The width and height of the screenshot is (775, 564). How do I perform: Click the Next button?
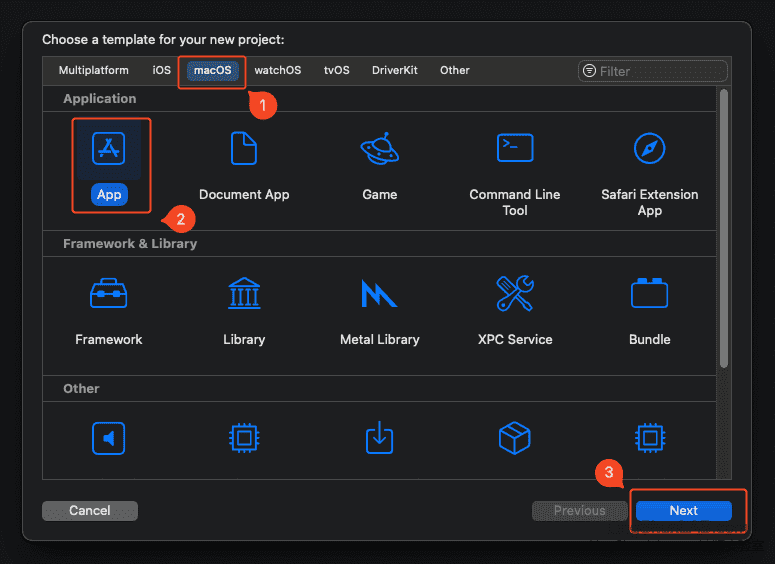click(x=684, y=511)
